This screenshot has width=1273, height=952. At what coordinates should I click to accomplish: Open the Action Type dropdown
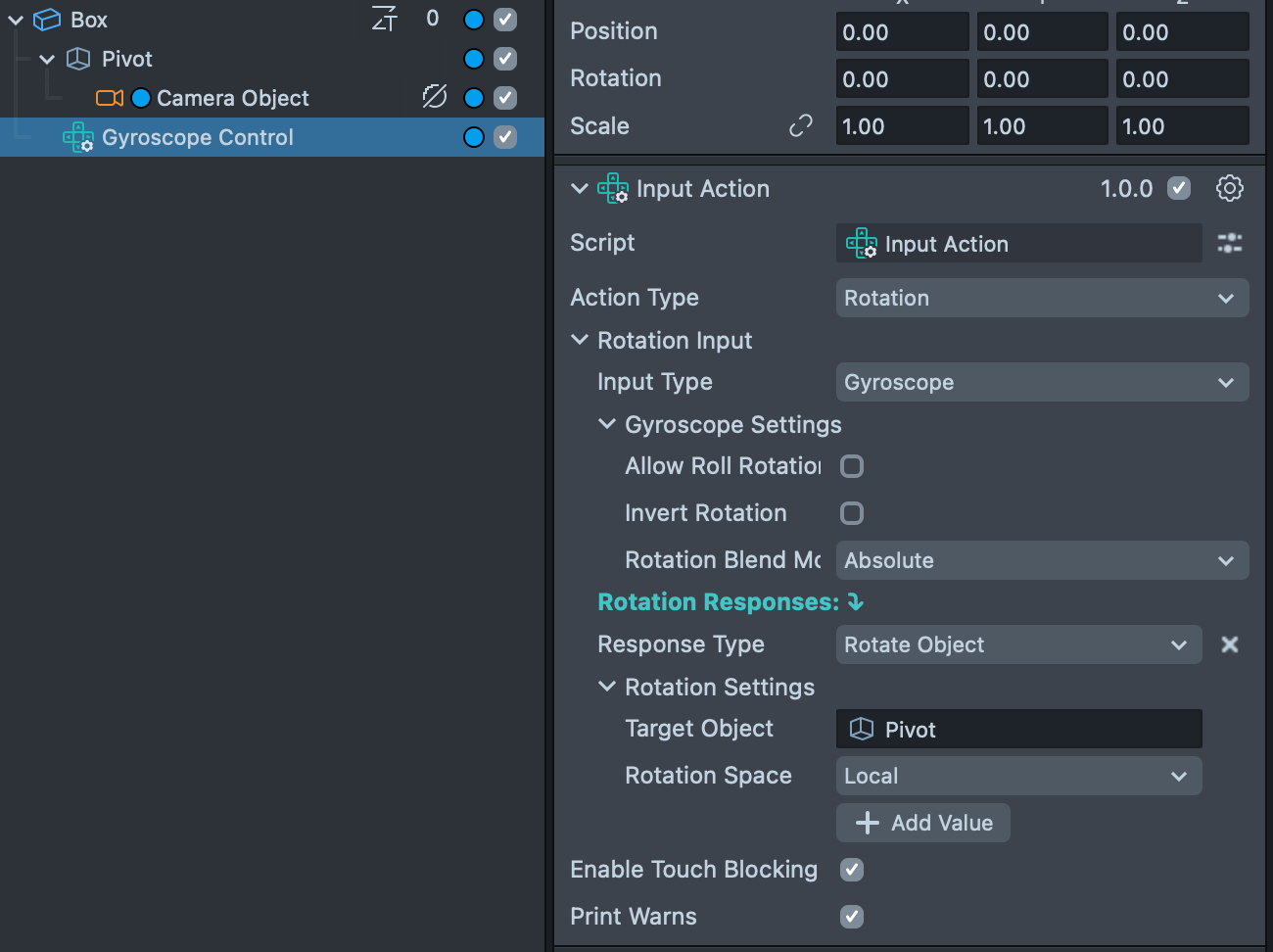coord(1041,298)
